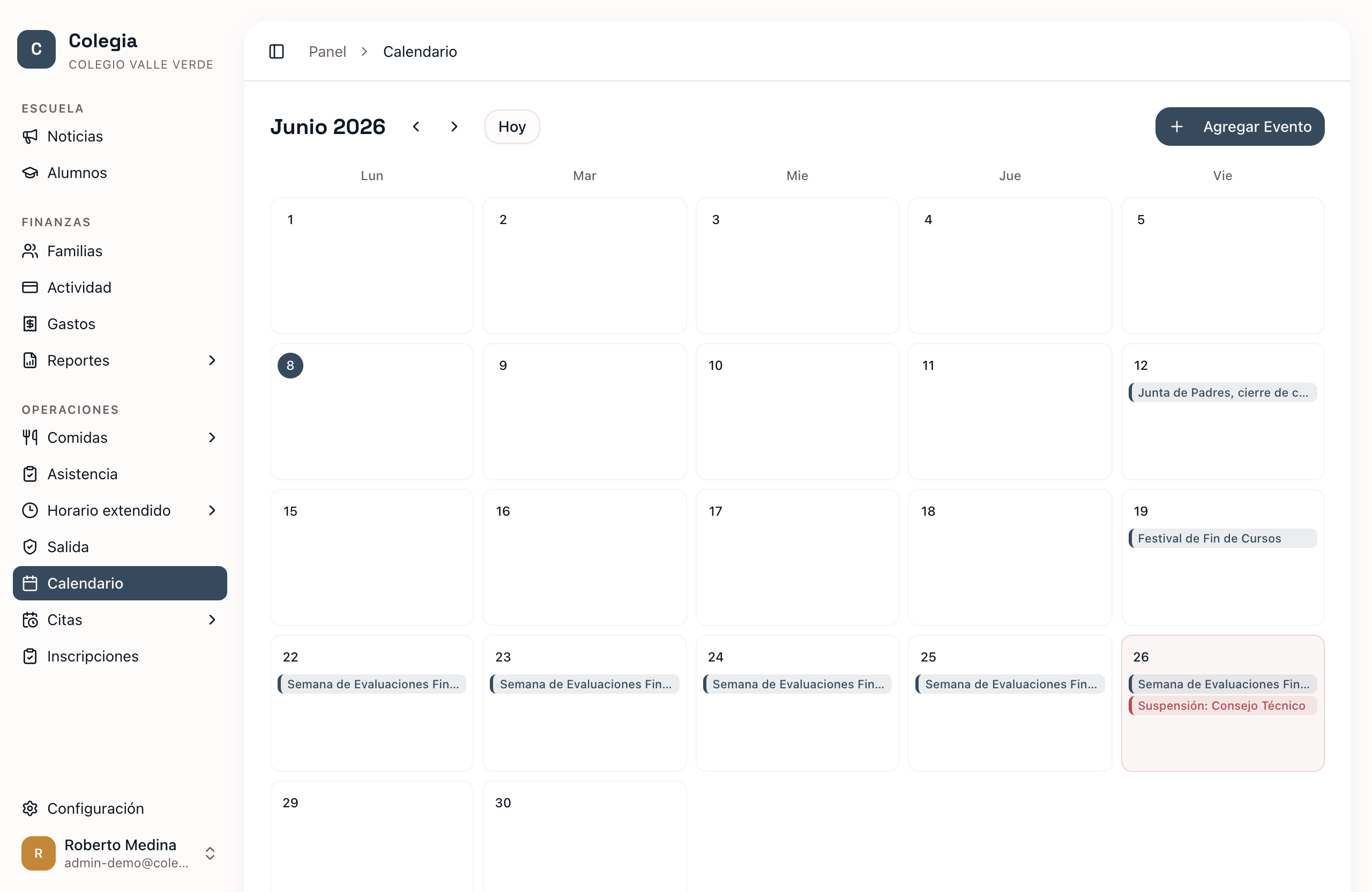Click the plus icon in Agregar Evento

(1176, 127)
